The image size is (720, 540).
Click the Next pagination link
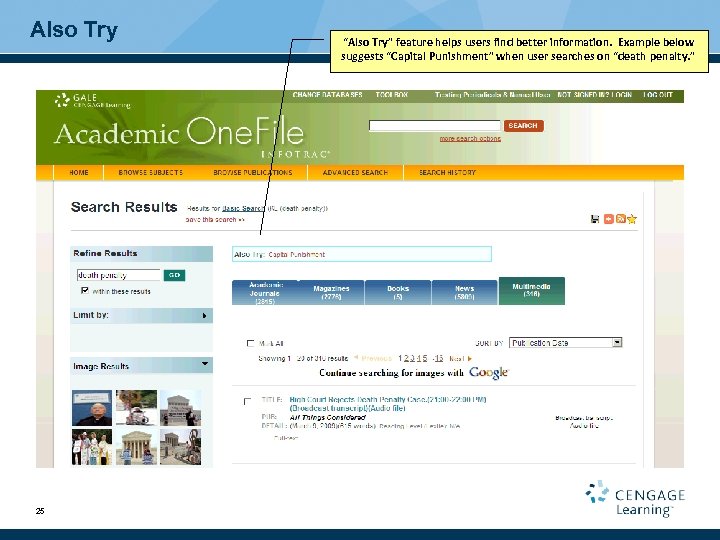coord(457,358)
